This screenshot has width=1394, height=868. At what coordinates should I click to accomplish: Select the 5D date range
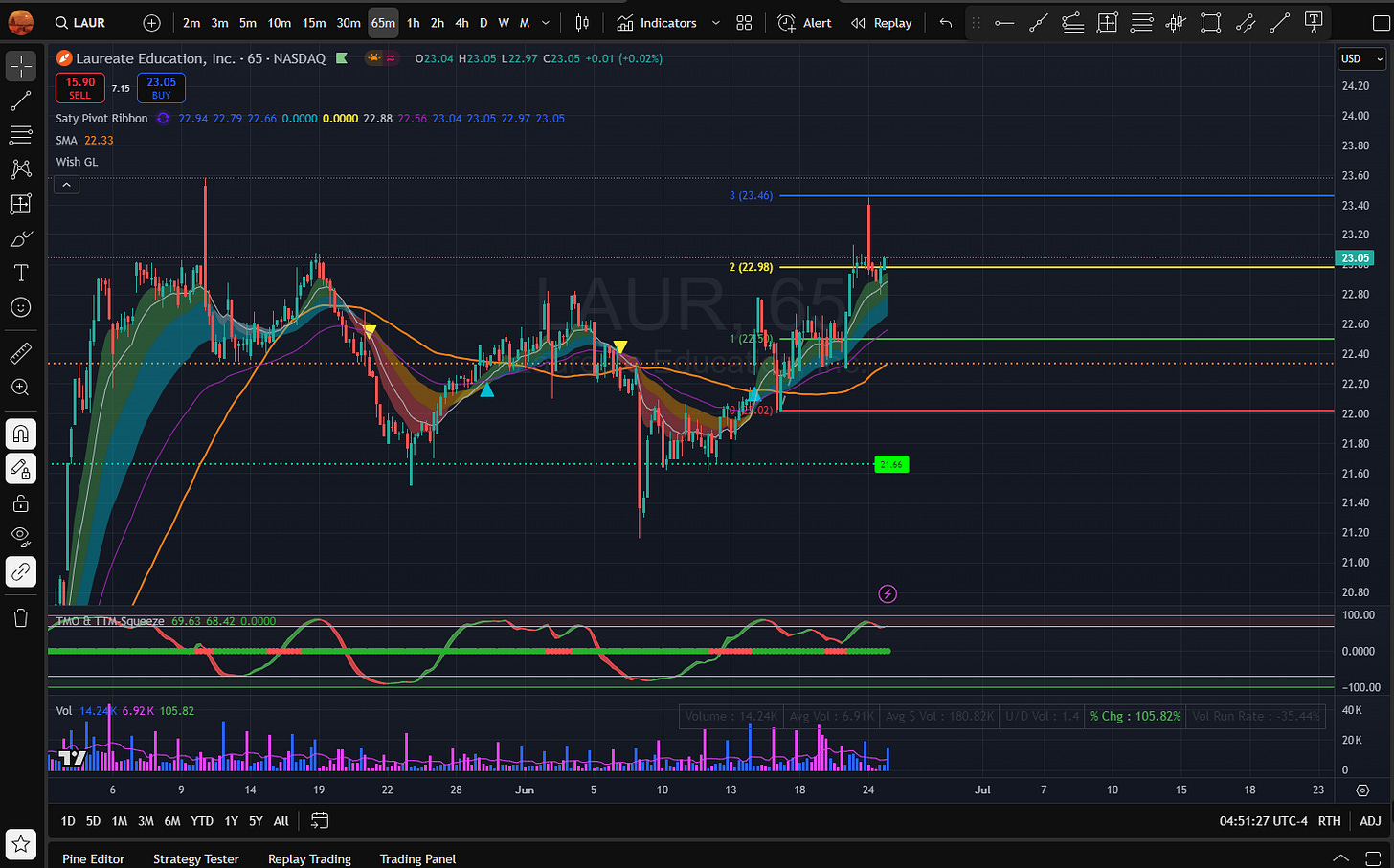coord(93,821)
